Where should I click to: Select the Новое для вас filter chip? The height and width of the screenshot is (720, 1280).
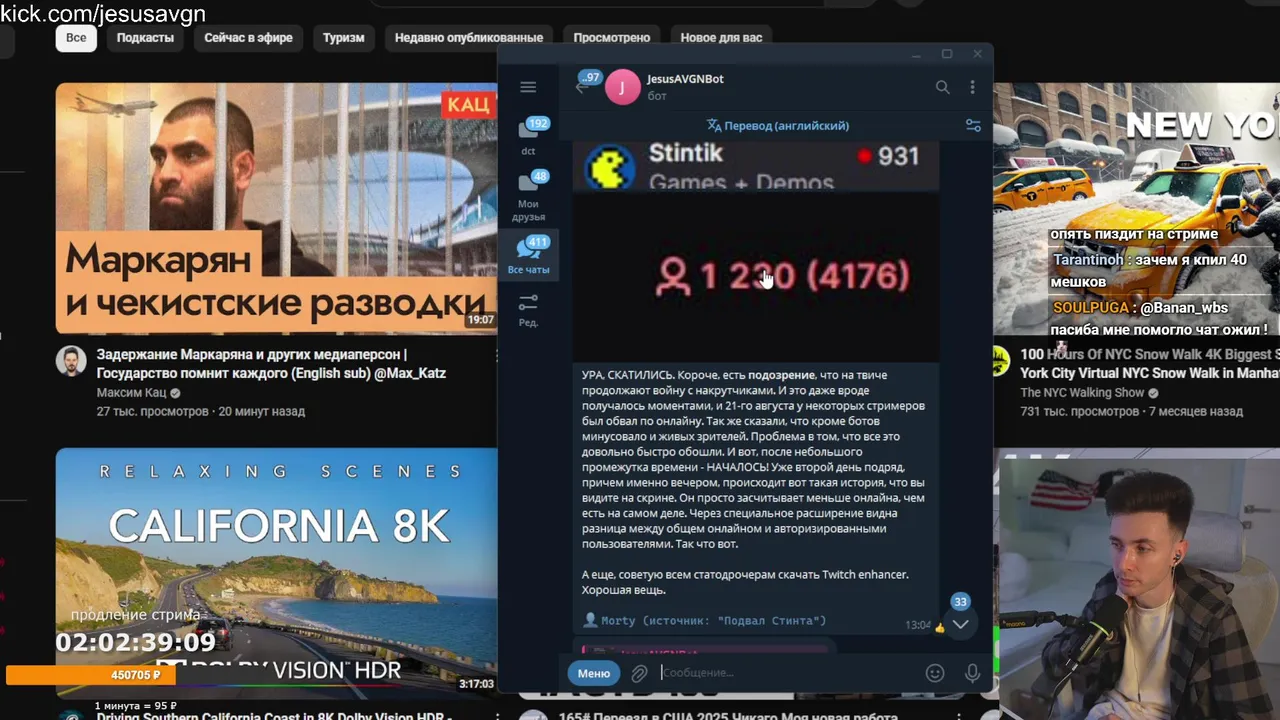(x=721, y=38)
